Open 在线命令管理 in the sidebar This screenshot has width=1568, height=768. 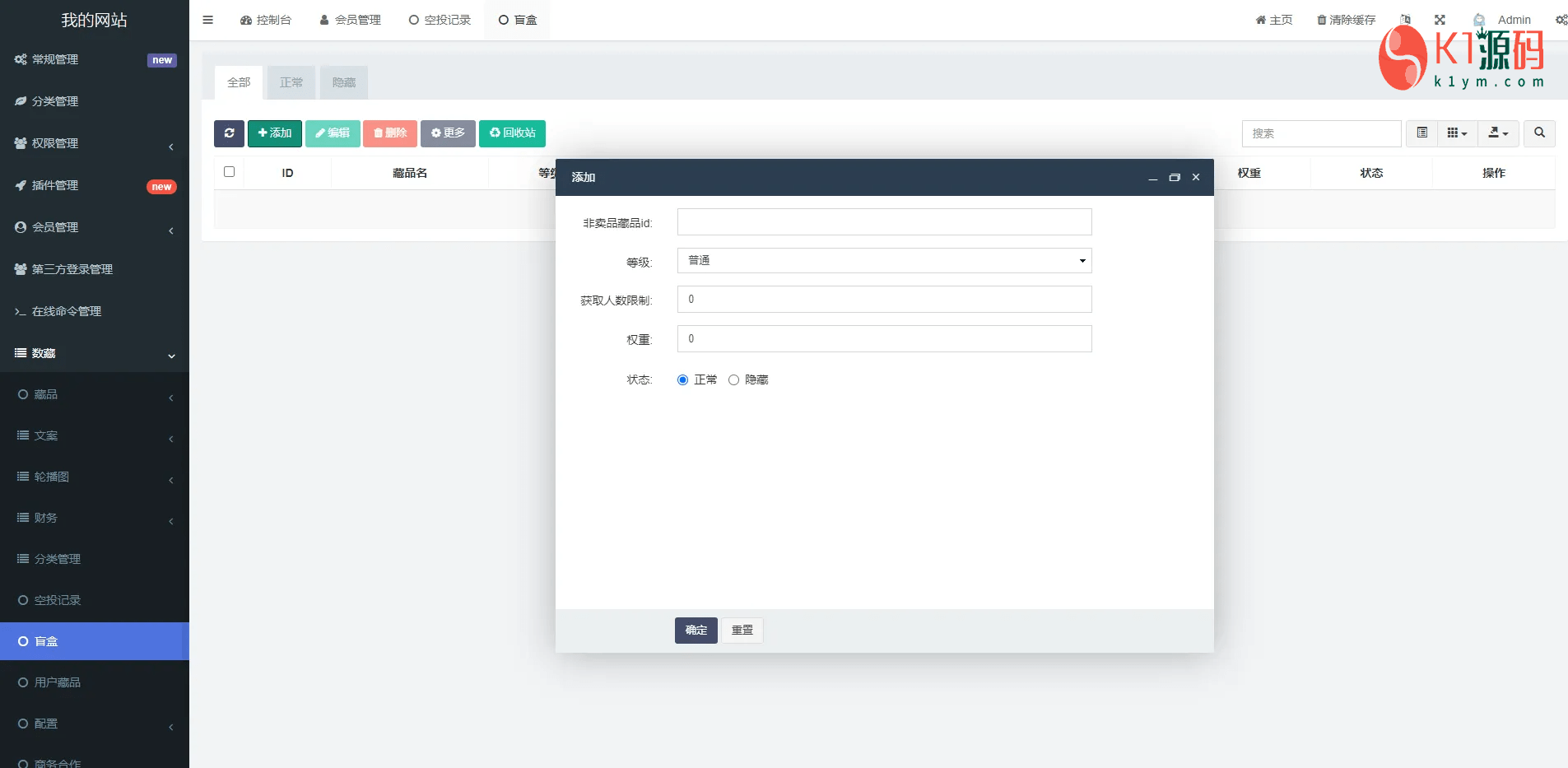click(95, 311)
